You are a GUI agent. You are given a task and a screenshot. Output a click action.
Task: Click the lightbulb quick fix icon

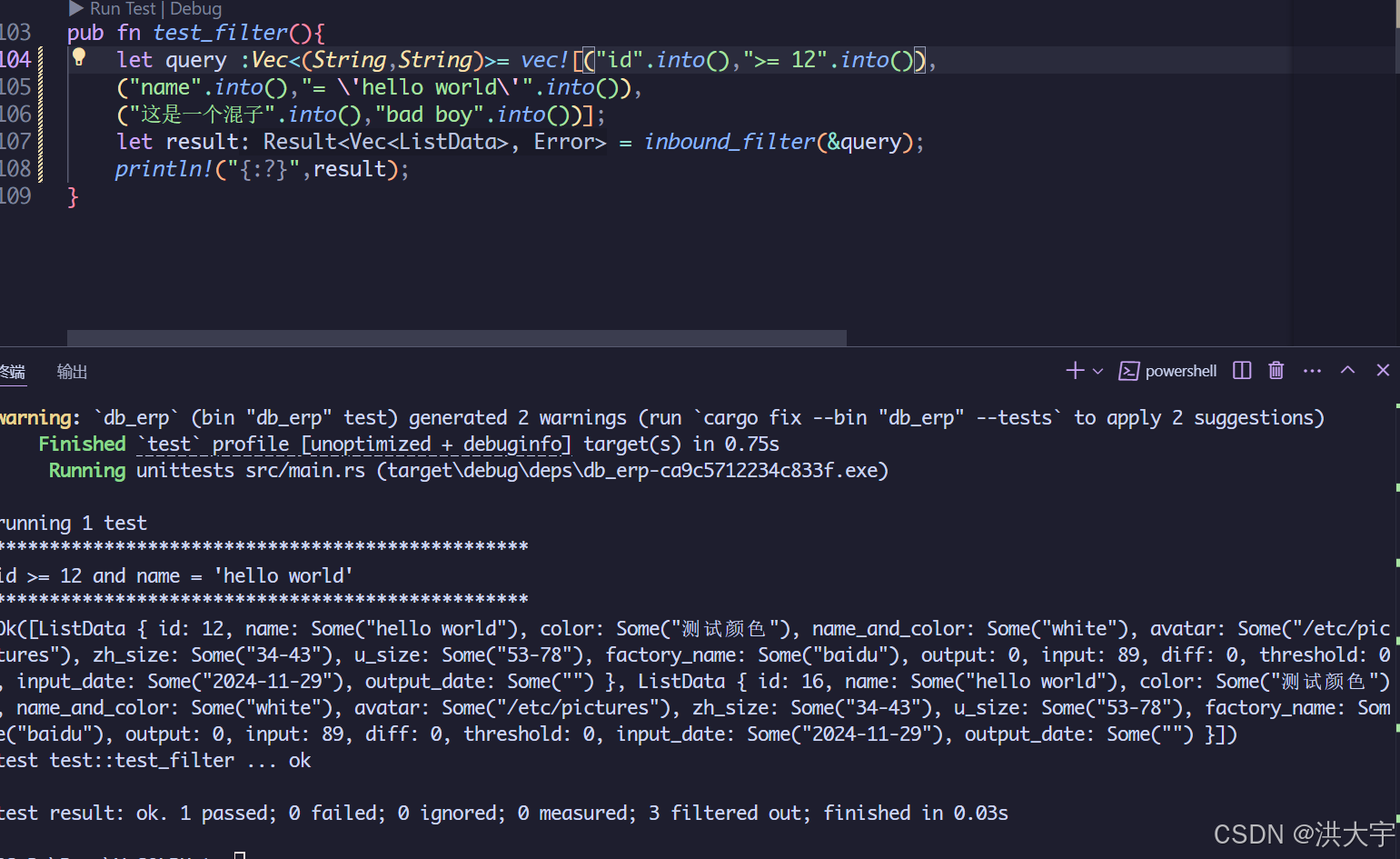(79, 58)
